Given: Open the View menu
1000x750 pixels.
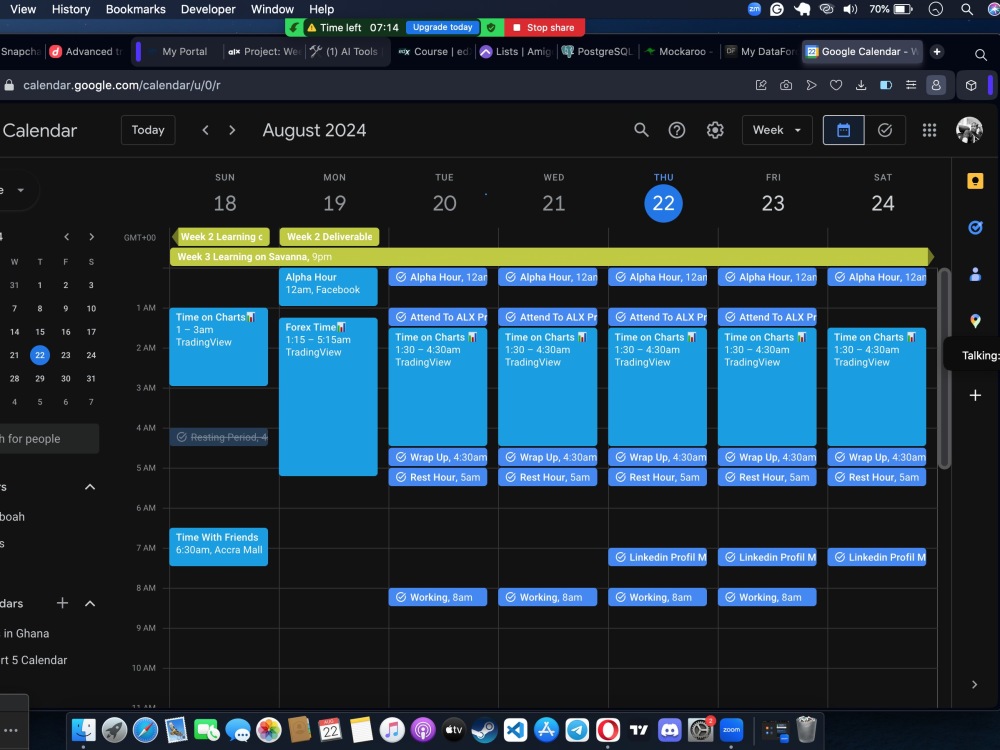Looking at the screenshot, I should pos(23,9).
